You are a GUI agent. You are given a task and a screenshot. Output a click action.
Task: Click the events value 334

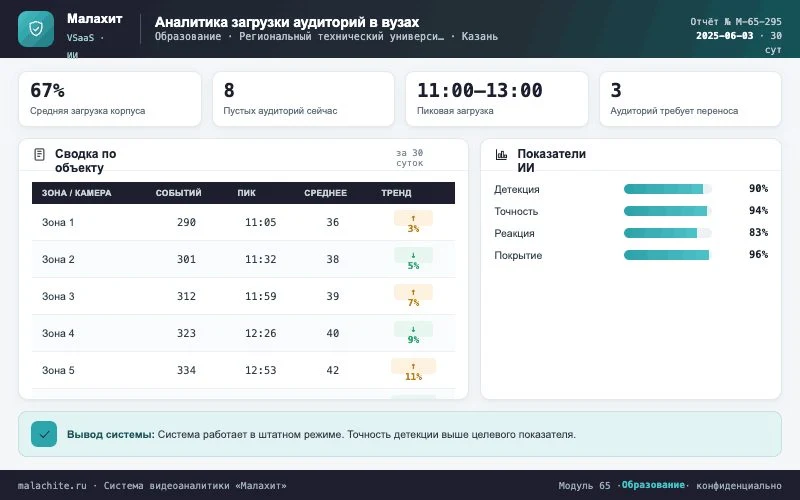(x=186, y=370)
